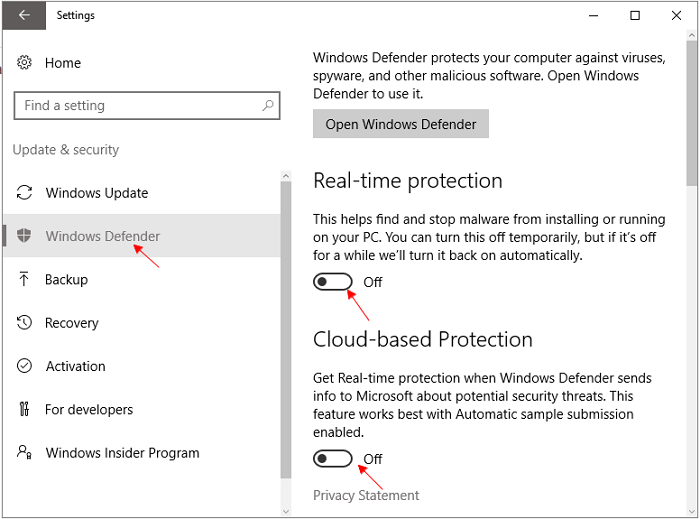Toggle Cloud-based Protection switch
The height and width of the screenshot is (519, 700).
(333, 459)
